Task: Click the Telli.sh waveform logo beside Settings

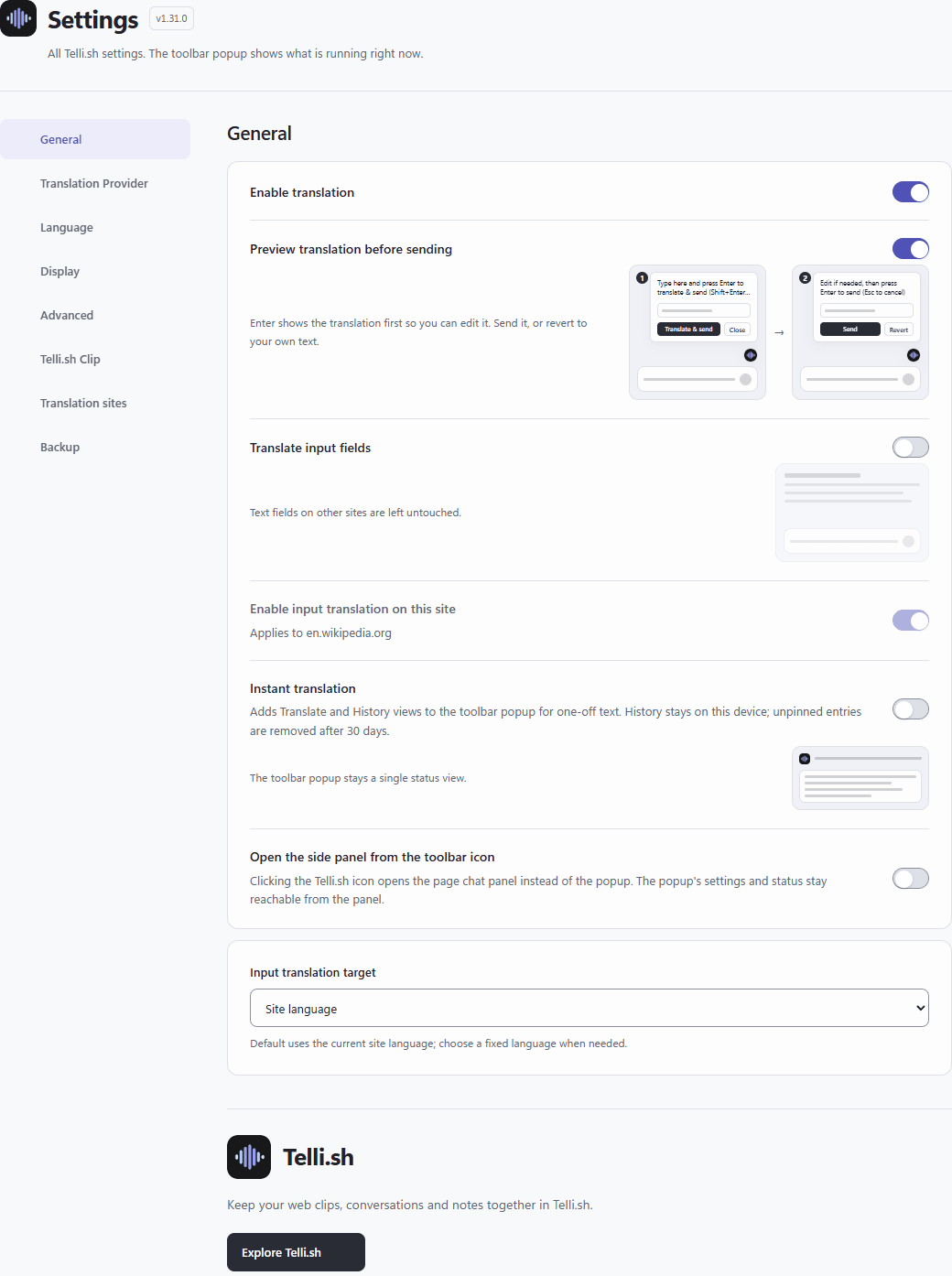Action: point(18,18)
